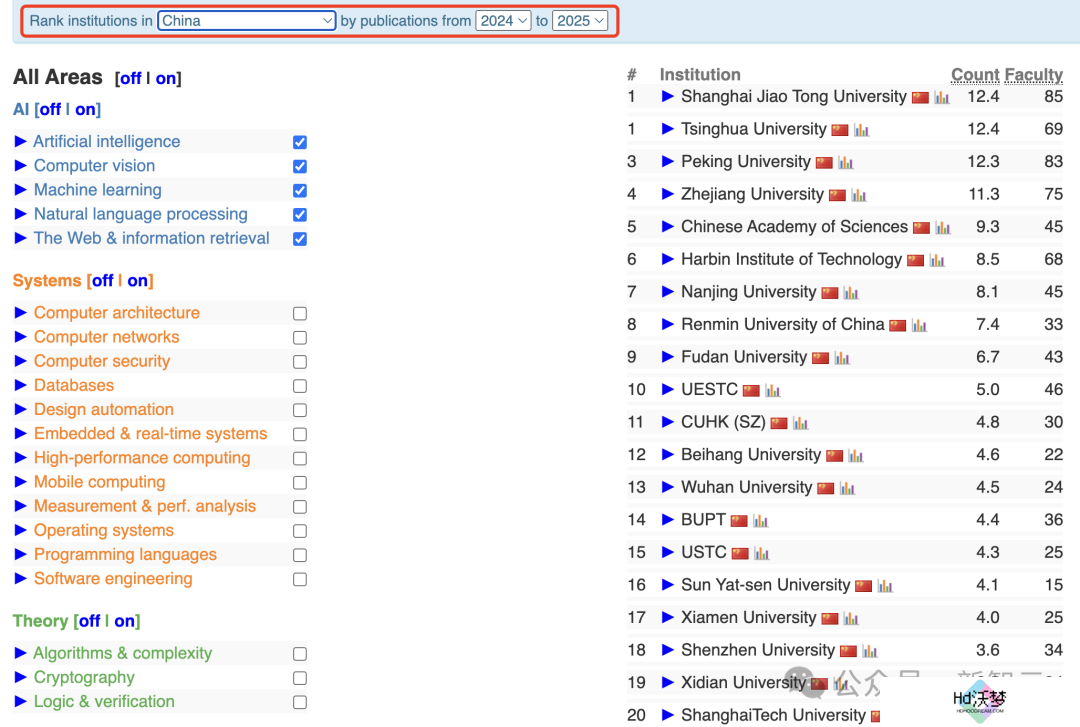Click the Faculty column header

point(1033,74)
